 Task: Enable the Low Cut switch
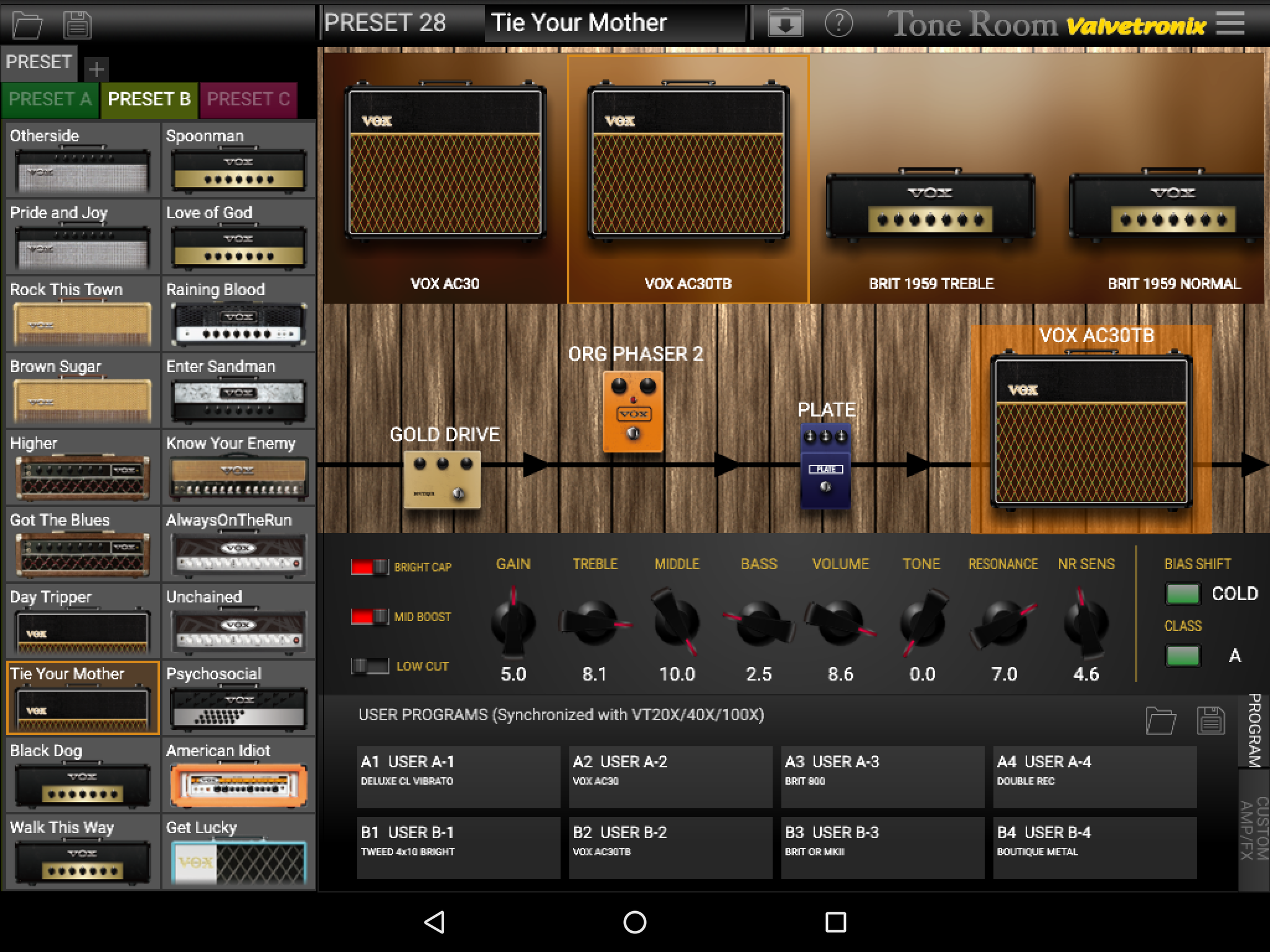(x=370, y=666)
